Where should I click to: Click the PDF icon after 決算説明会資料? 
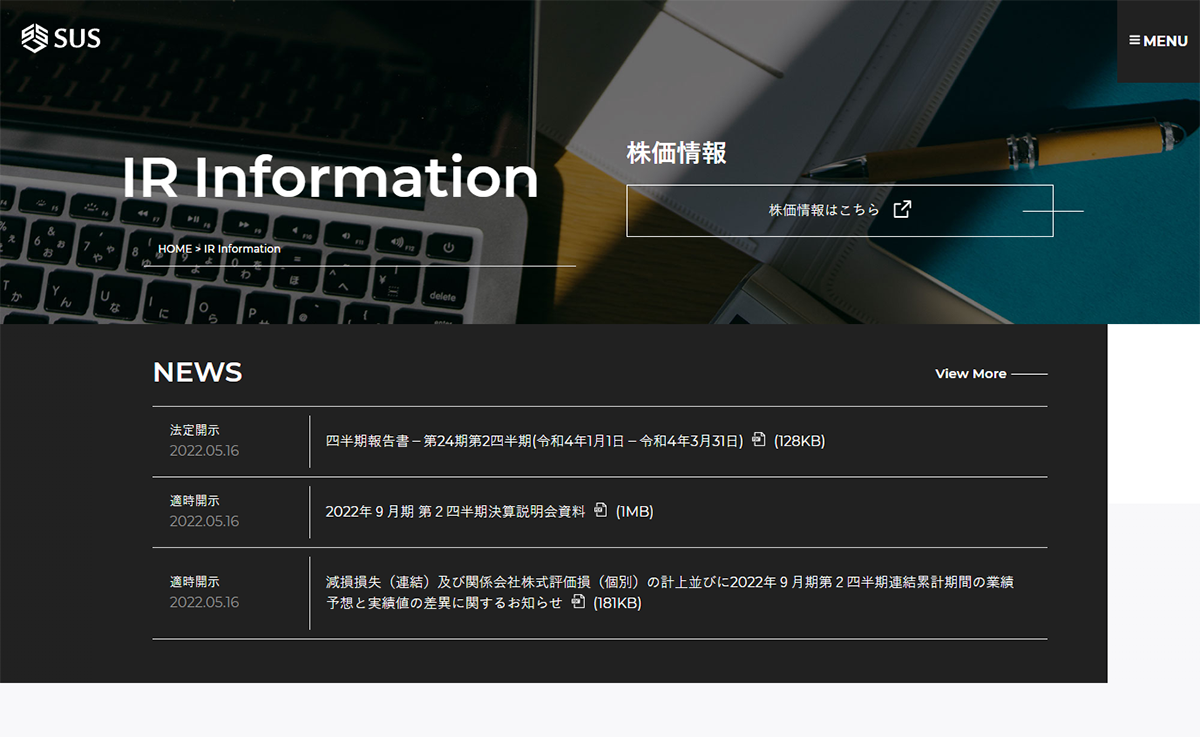coord(601,511)
